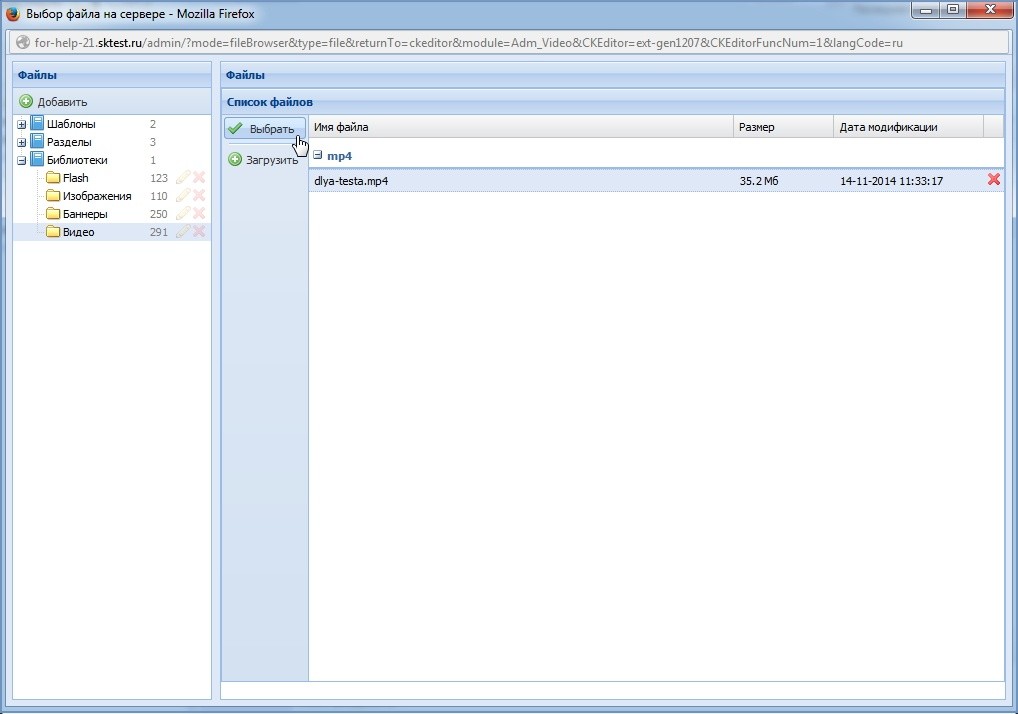Delete file dlya-testa.mp4 with red X

(994, 180)
